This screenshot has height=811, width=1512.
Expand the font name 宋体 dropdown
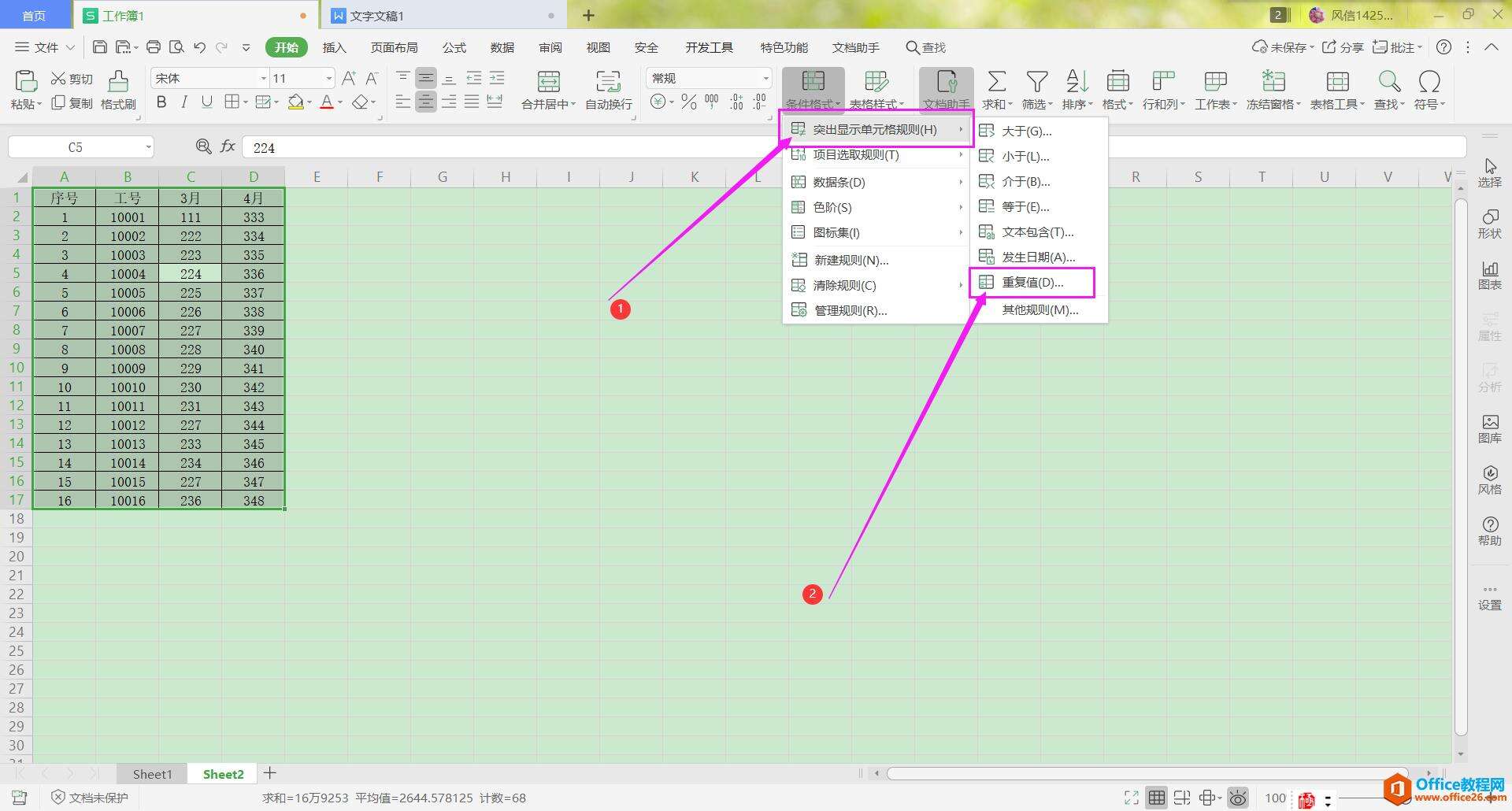click(x=264, y=78)
